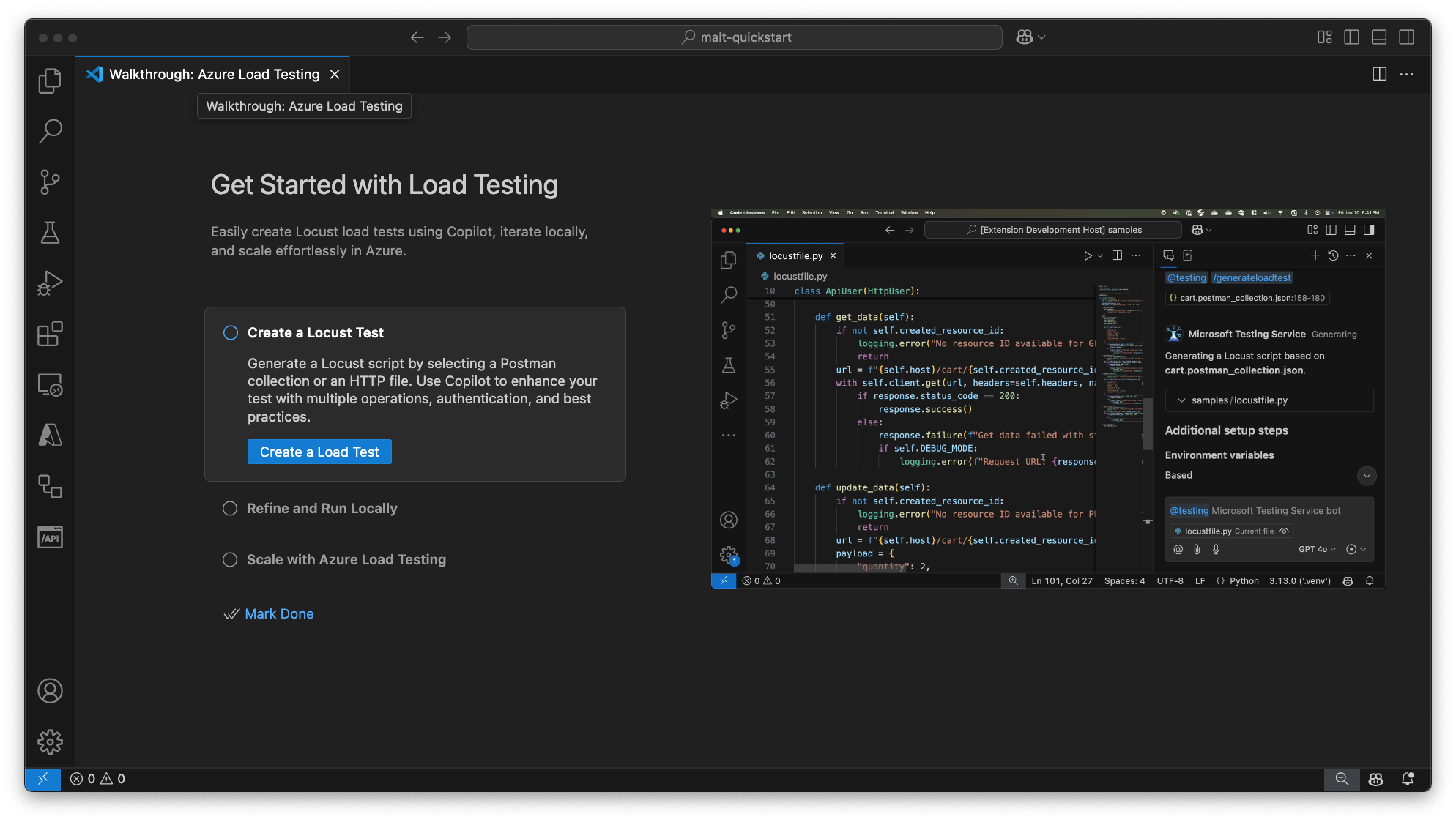
Task: Switch to Walkthrough: Azure Load Testing tab
Action: pos(214,75)
